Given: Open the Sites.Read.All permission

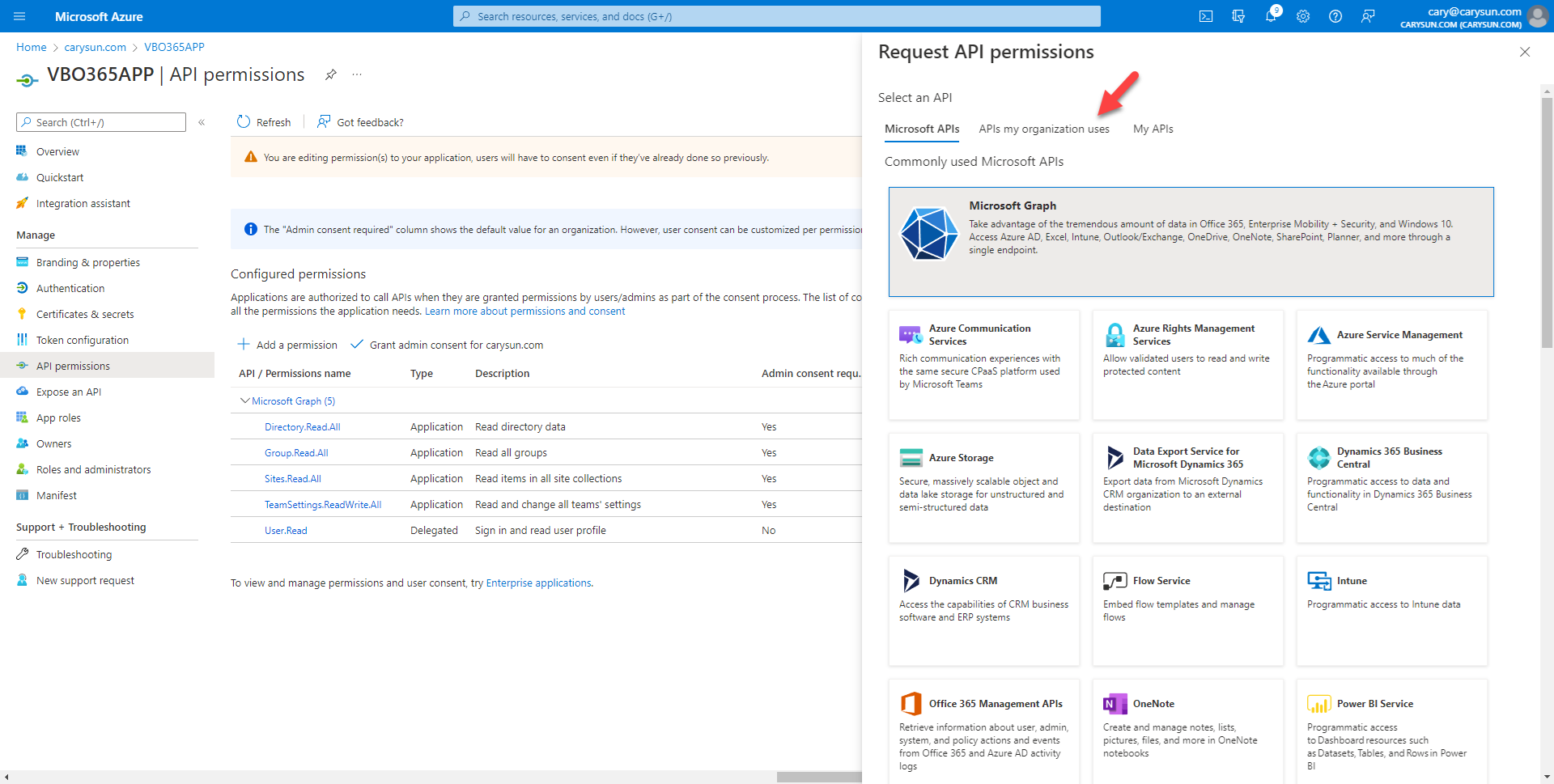Looking at the screenshot, I should coord(293,478).
